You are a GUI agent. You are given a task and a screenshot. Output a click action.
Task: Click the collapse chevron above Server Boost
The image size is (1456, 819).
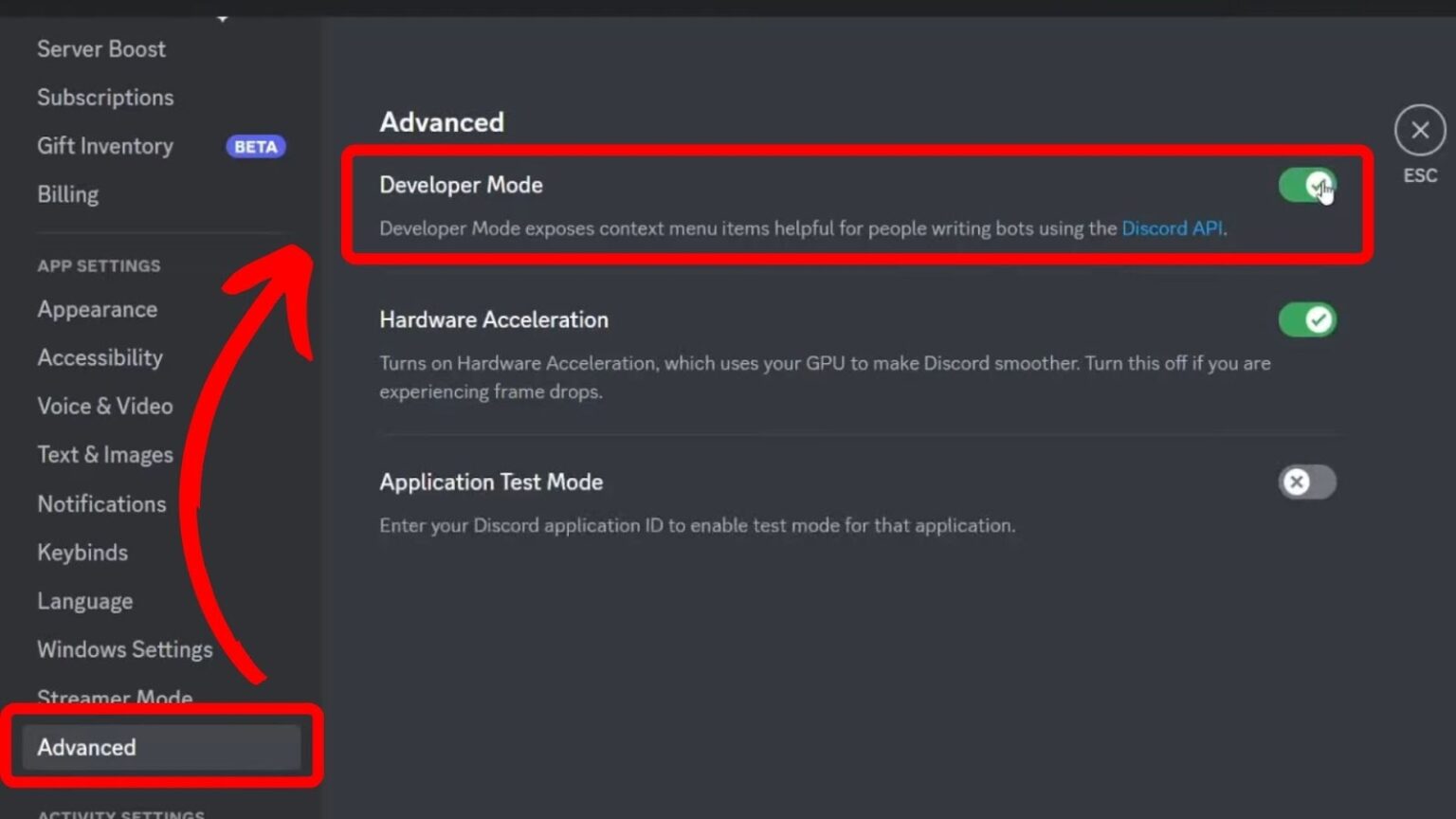pos(224,14)
